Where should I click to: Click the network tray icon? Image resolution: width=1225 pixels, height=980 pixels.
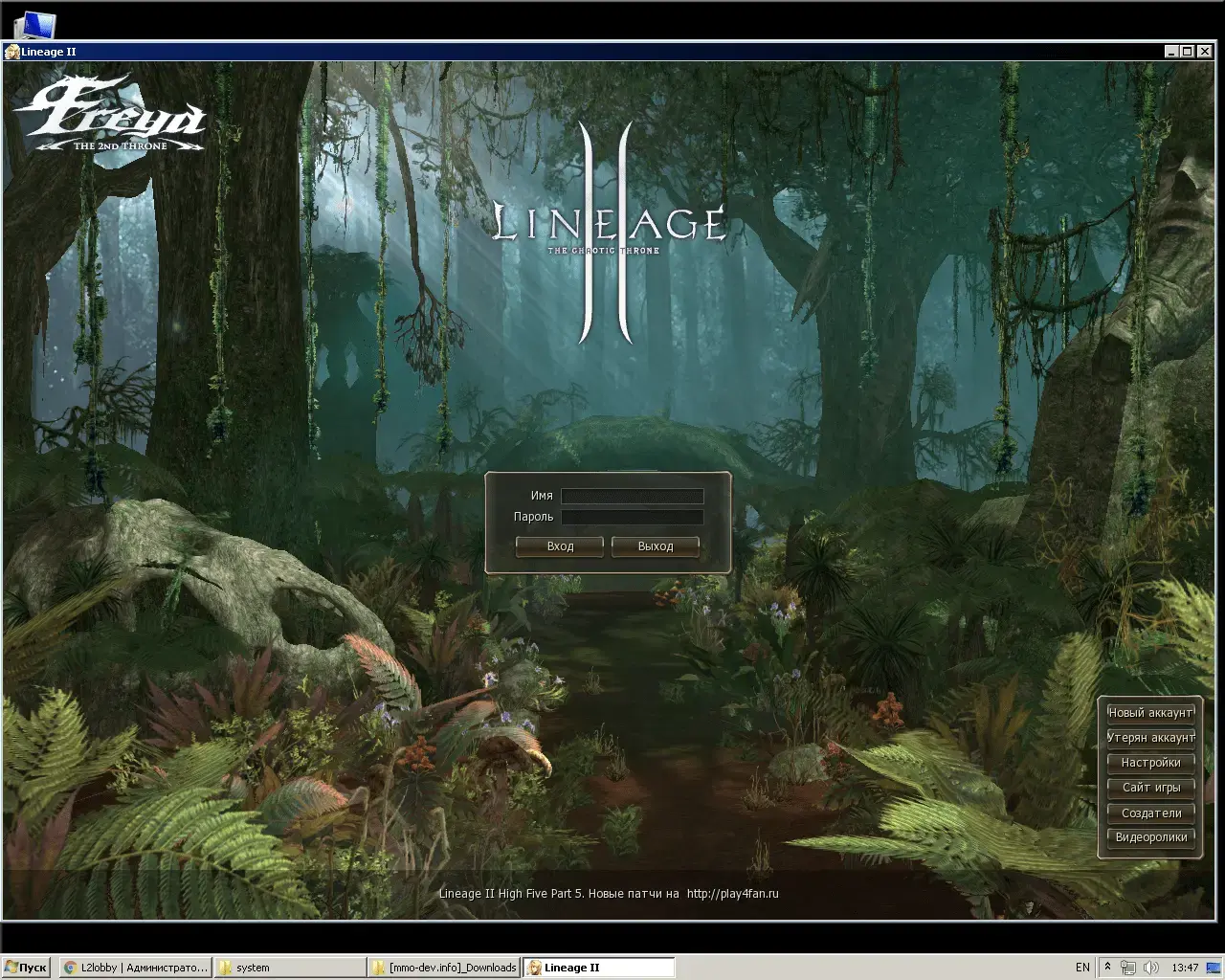click(1129, 968)
